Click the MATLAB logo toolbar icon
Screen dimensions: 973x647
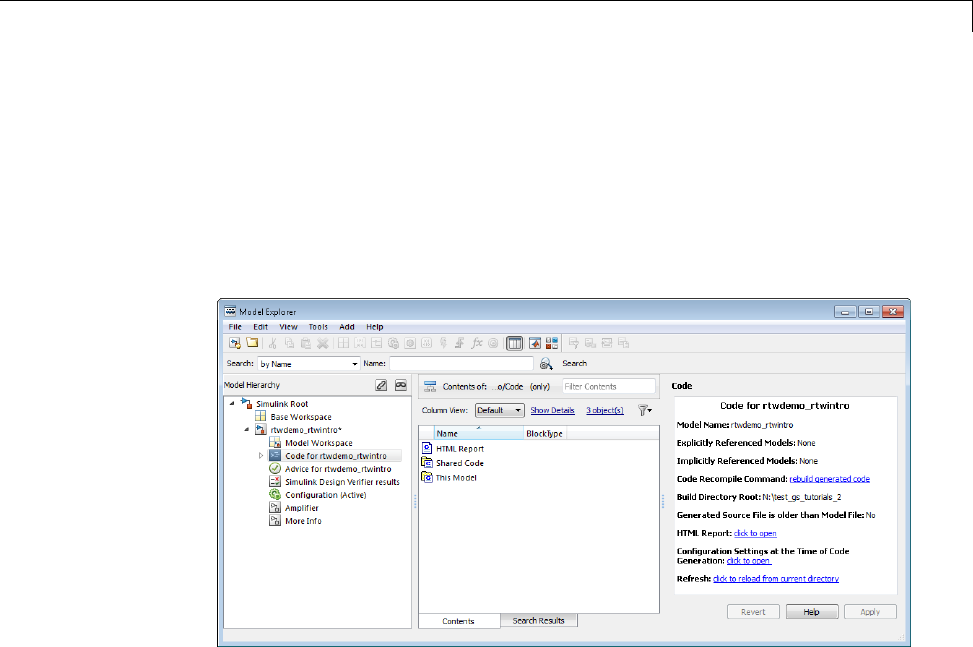[x=535, y=343]
